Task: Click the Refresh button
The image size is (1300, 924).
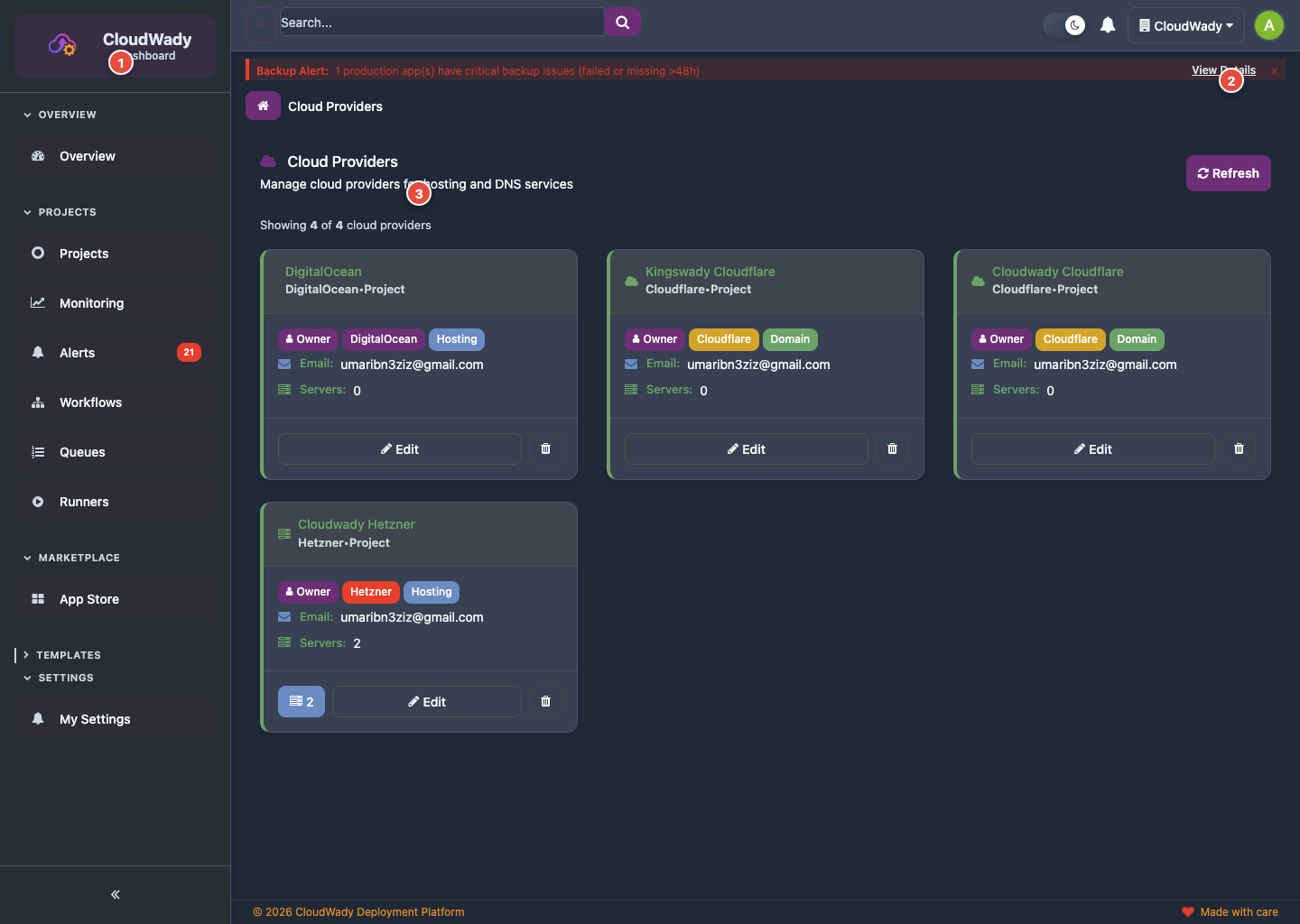Action: [1228, 173]
